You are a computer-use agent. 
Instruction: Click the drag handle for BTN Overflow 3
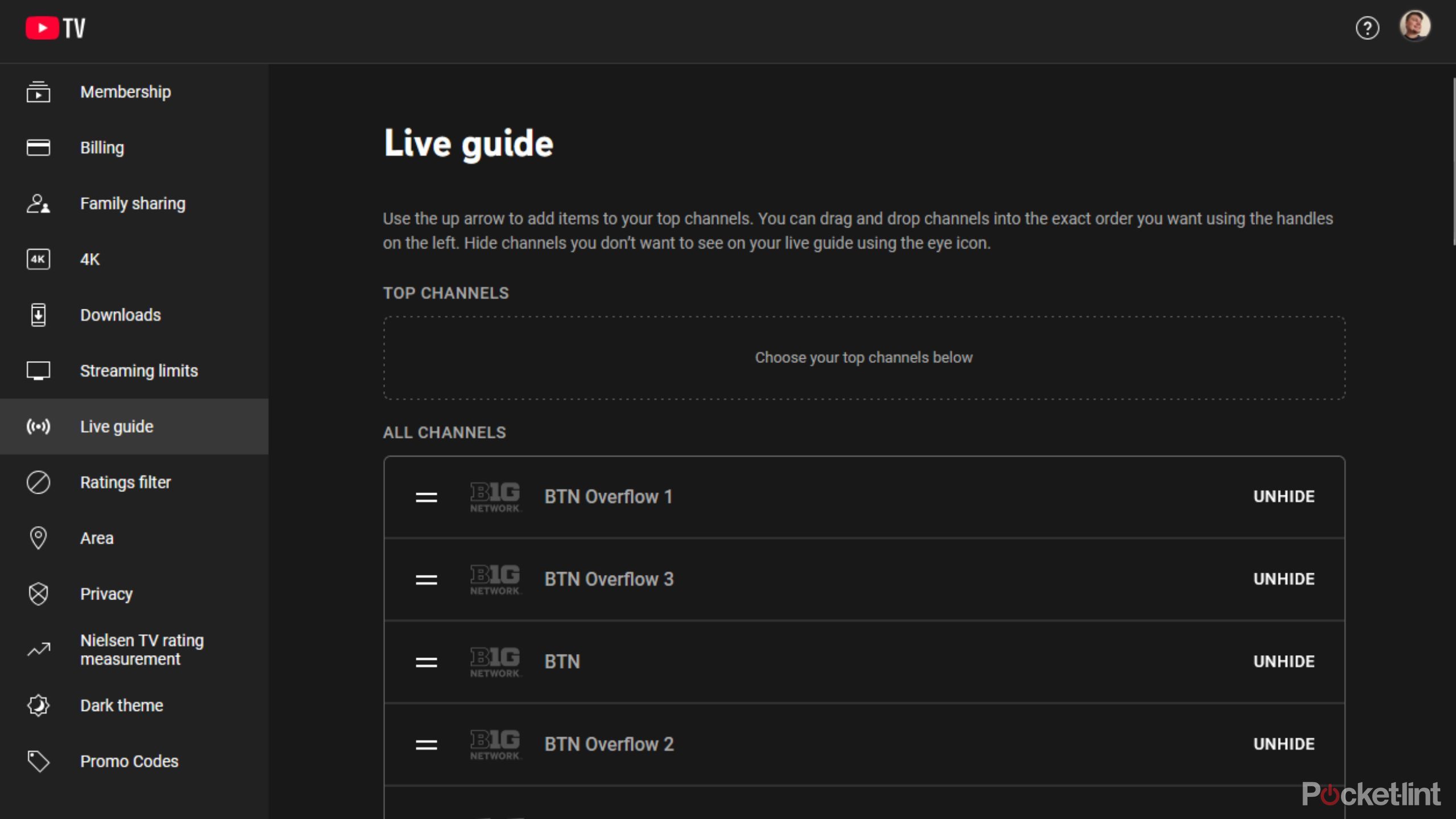coord(426,580)
